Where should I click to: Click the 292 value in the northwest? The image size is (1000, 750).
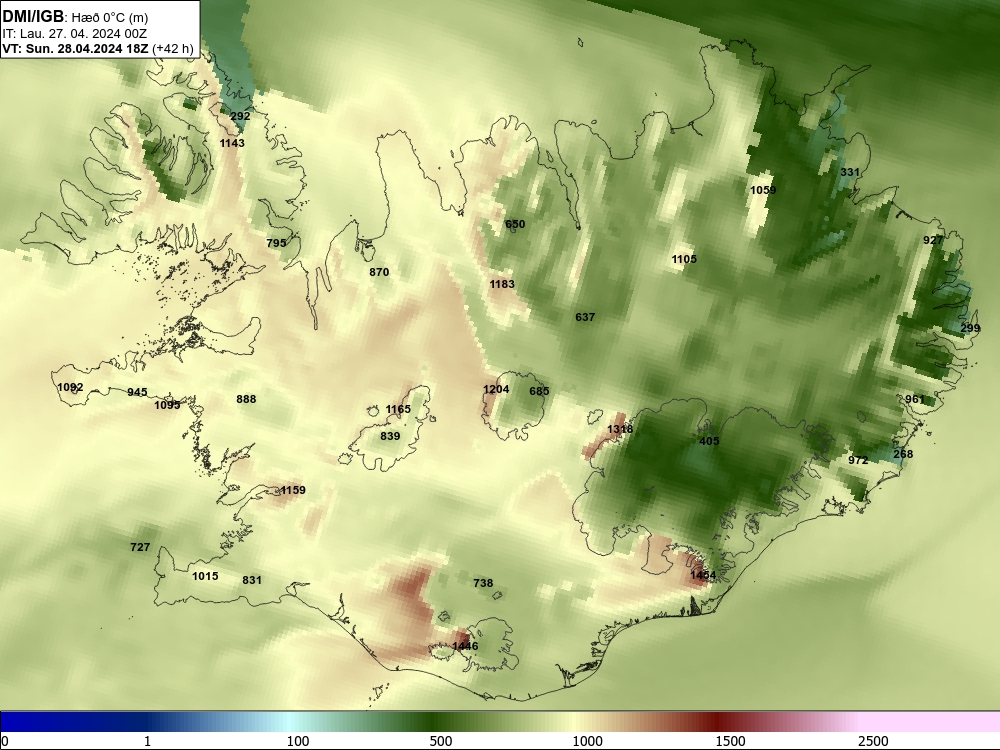(240, 116)
